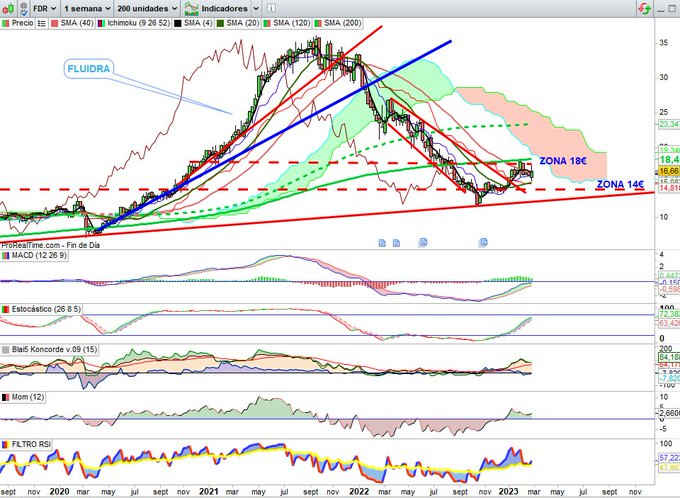Click the ProRealTime.com - Fin de Día text
Screen dimensions: 680x498
coord(51,245)
